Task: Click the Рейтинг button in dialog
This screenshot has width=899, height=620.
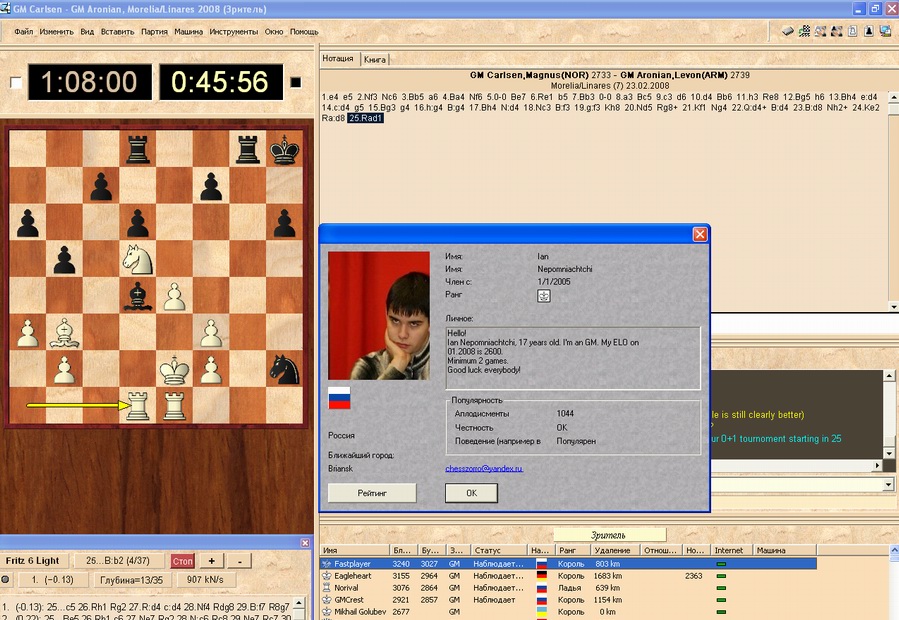Action: pos(372,493)
